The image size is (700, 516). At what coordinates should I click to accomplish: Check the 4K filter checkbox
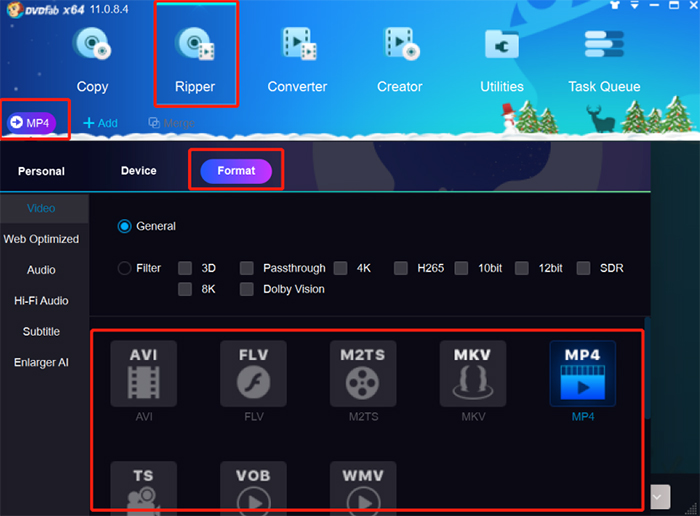click(x=341, y=268)
